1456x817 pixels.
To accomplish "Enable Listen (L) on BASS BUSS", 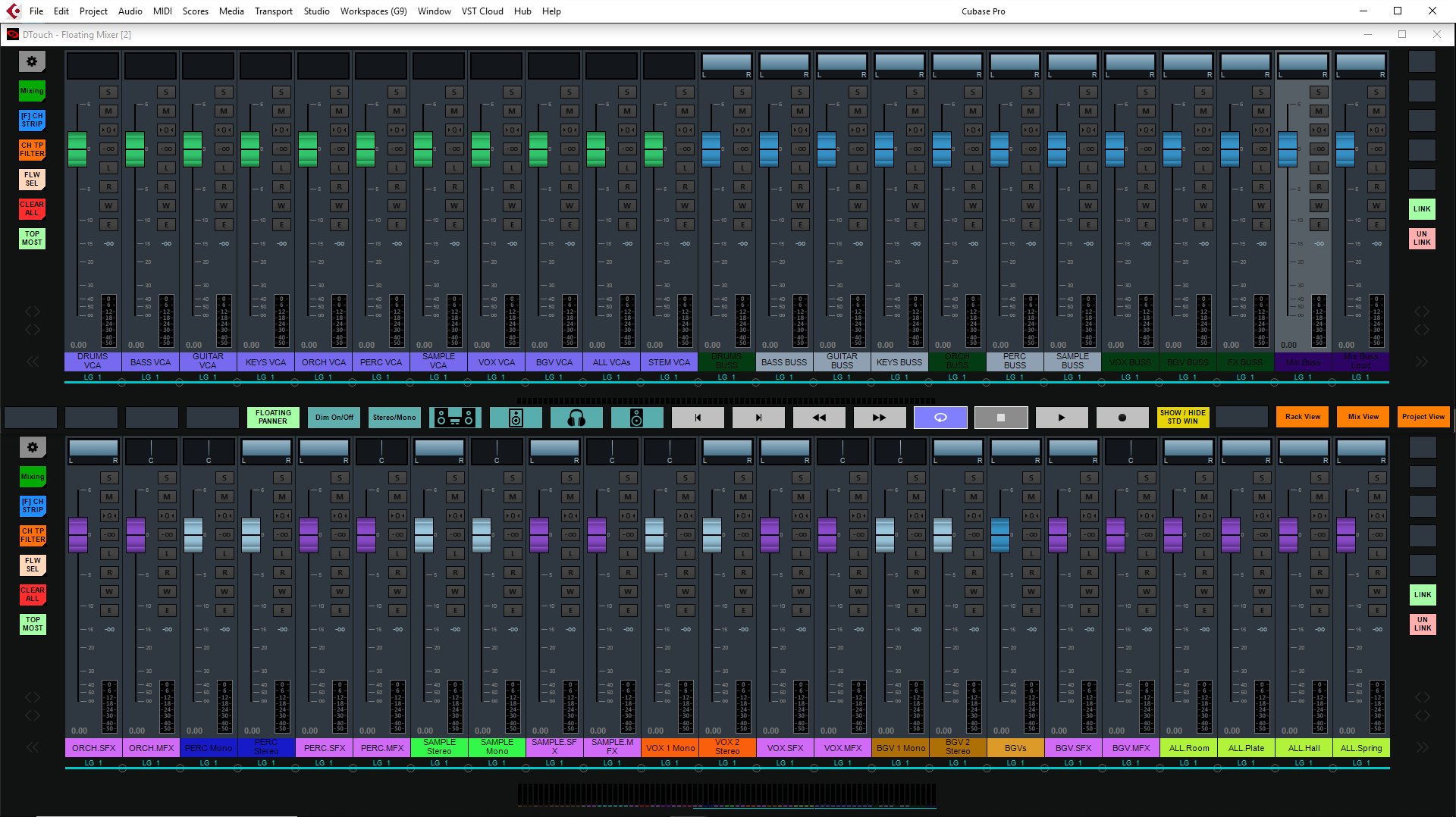I will pyautogui.click(x=800, y=167).
